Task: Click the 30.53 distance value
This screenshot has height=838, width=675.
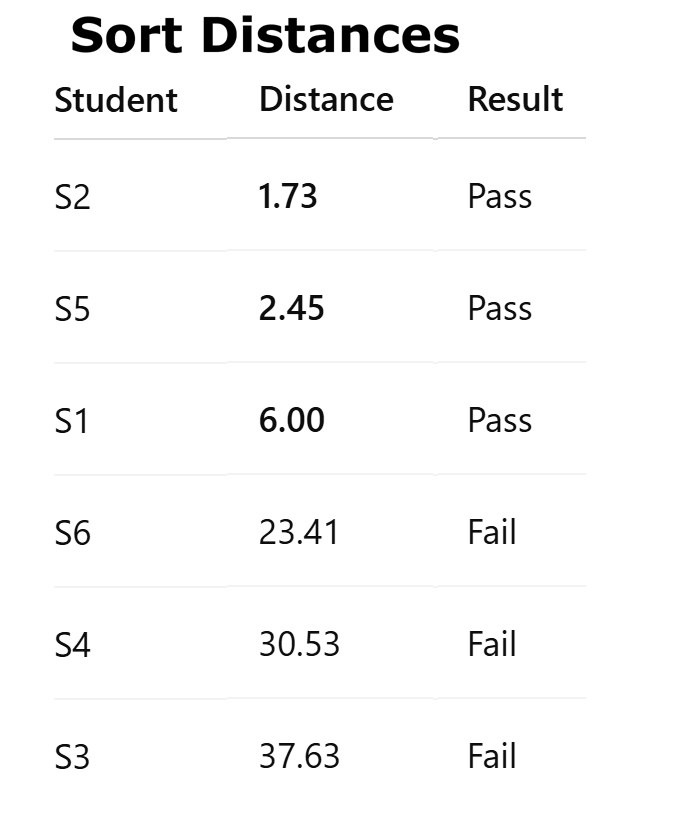Action: tap(299, 645)
